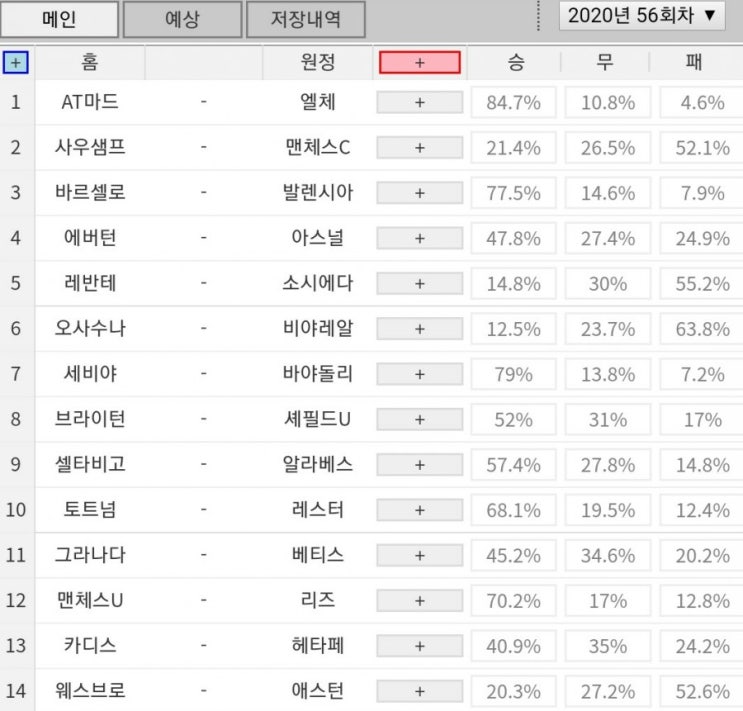743x711 pixels.
Task: Select loss 63.8% for 오사수나 match
Action: 702,329
